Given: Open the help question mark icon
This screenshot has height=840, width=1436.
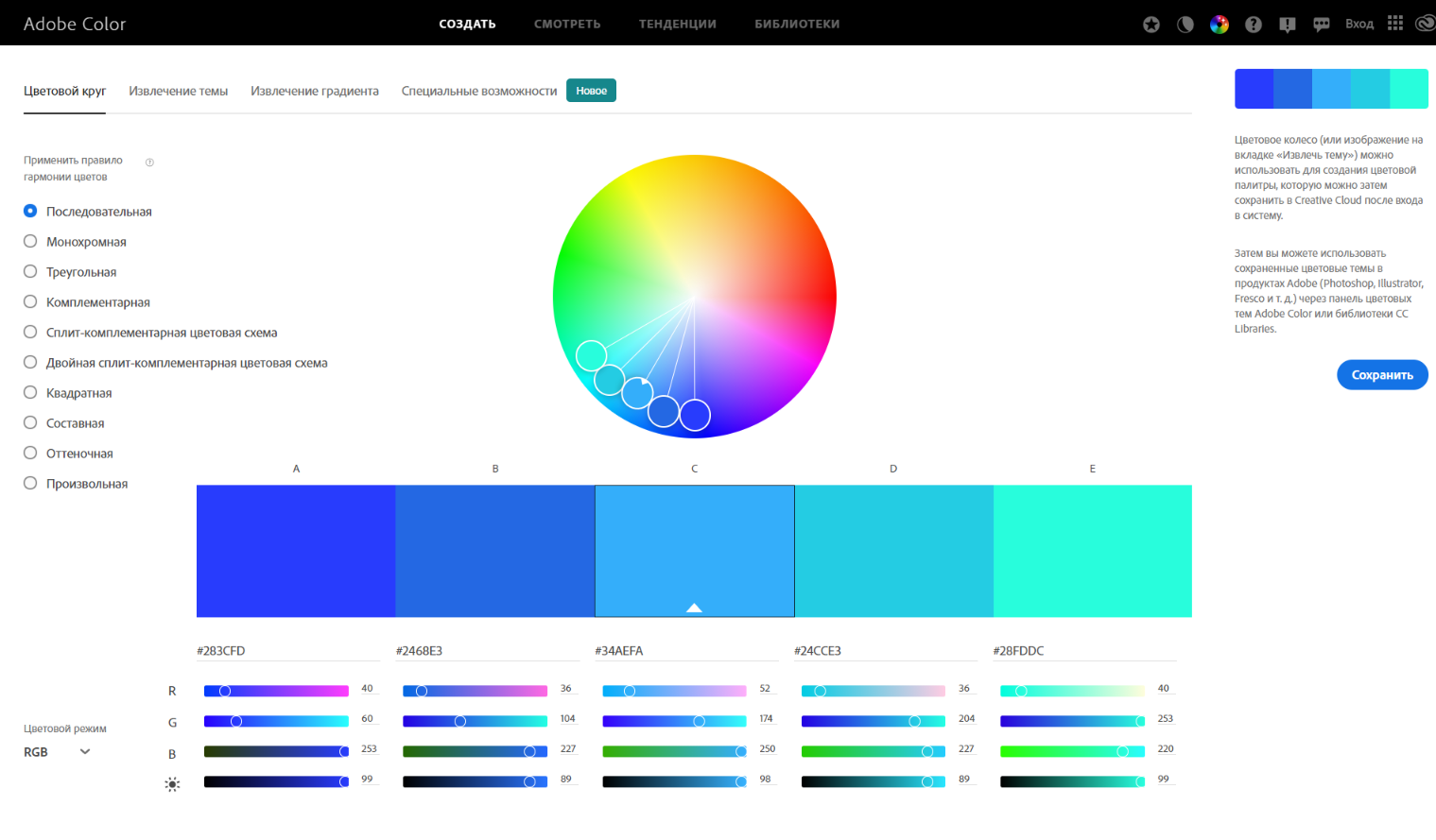Looking at the screenshot, I should point(1254,25).
